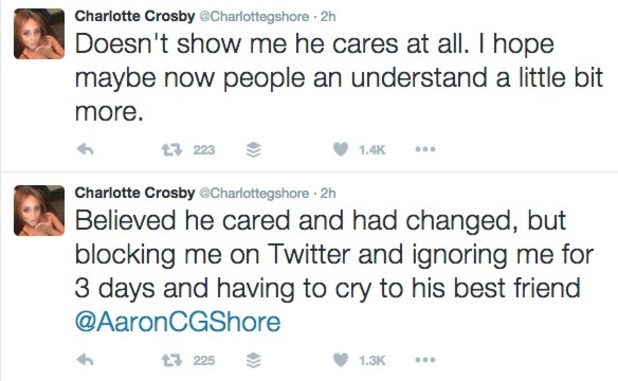Reply to the 'Believed he cared' tweet
The width and height of the screenshot is (618, 381).
(x=85, y=360)
